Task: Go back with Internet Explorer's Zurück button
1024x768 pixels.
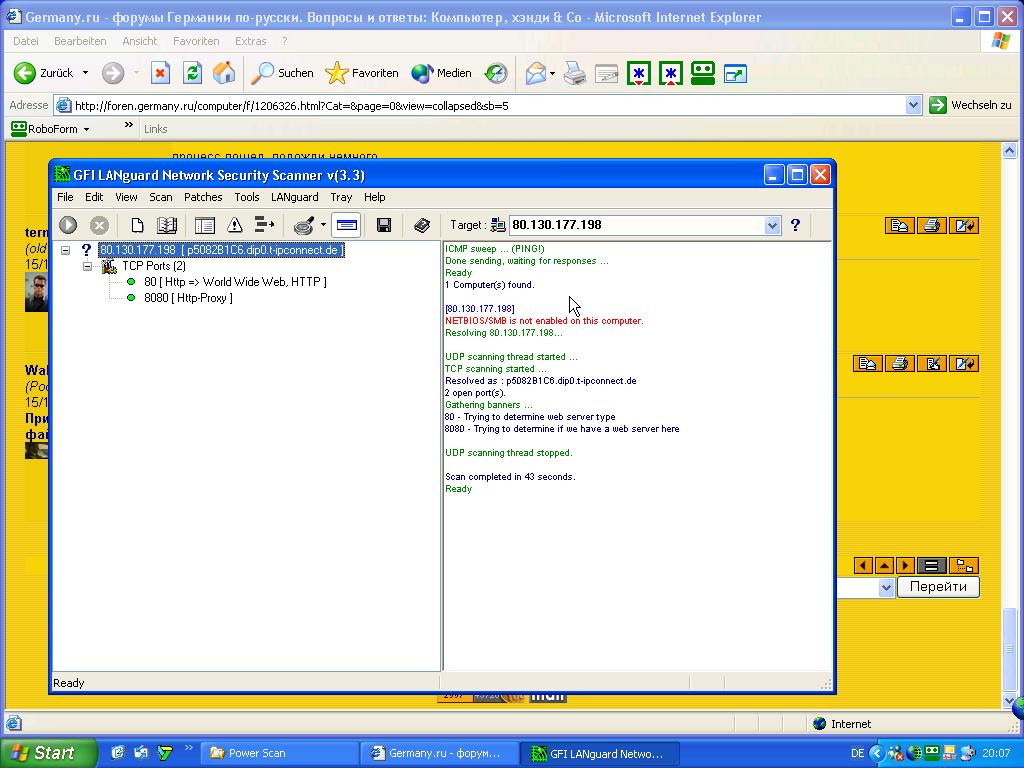Action: (x=44, y=73)
